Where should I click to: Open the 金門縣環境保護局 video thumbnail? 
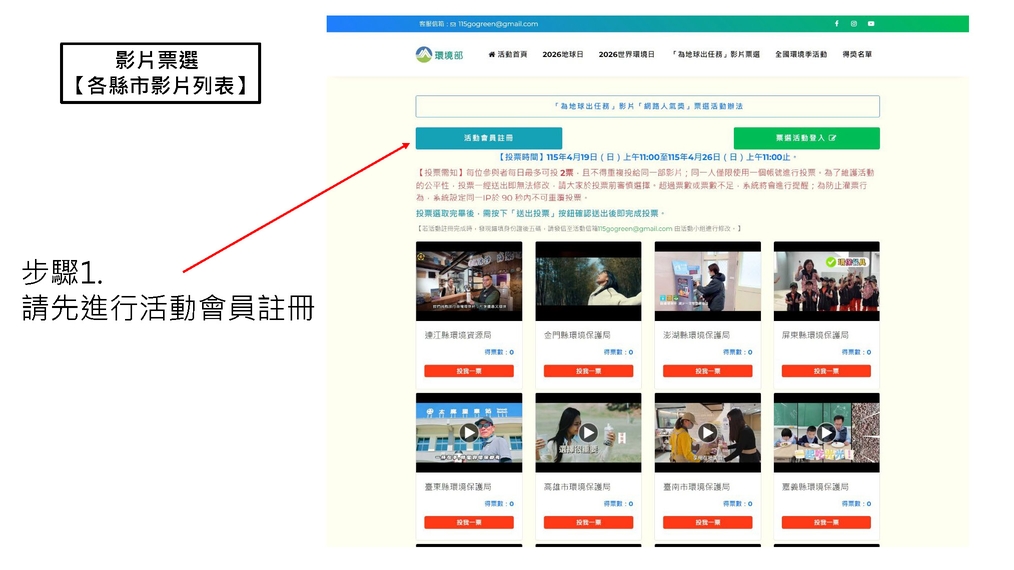(x=588, y=281)
